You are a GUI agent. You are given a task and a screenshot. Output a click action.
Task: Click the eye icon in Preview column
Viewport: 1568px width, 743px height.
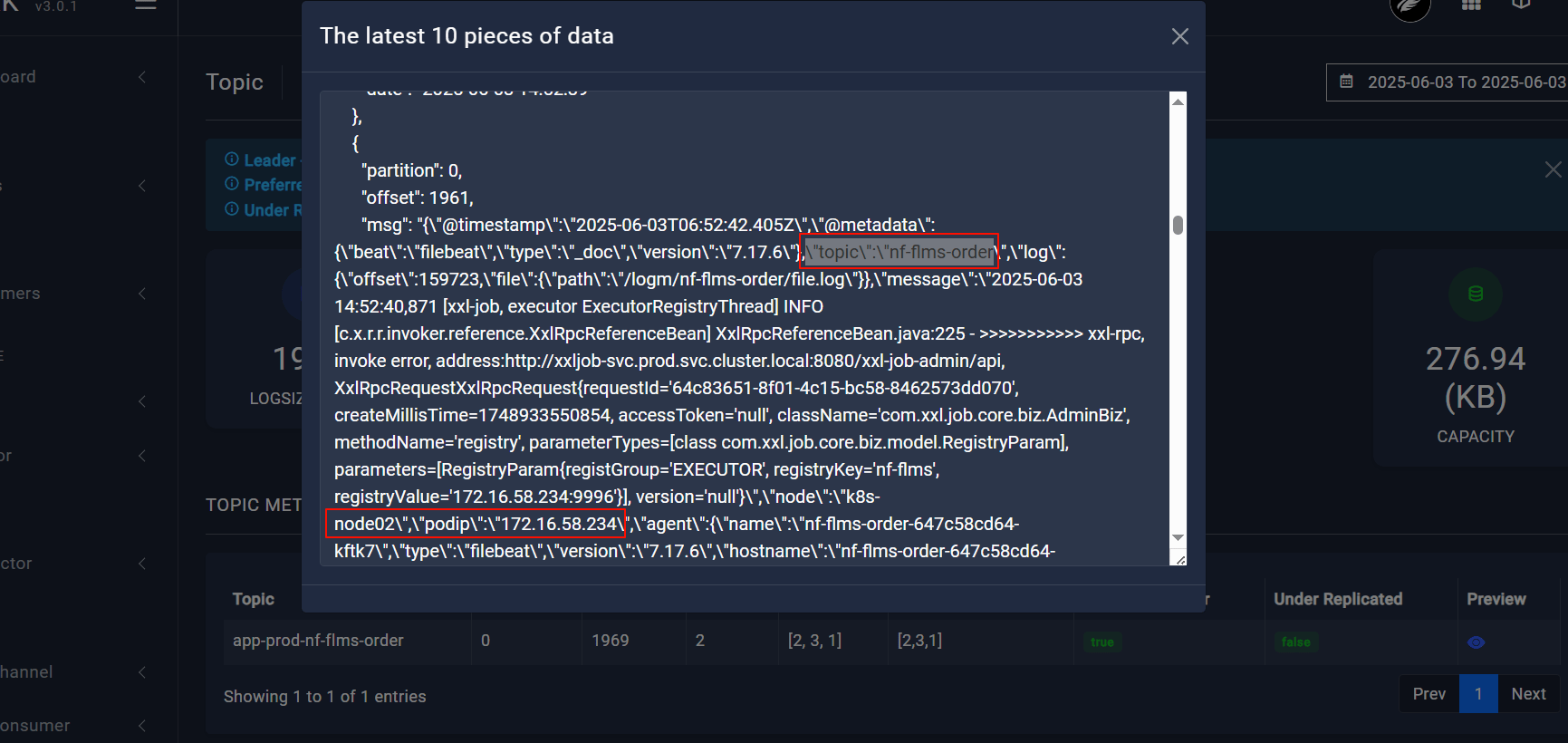point(1476,642)
